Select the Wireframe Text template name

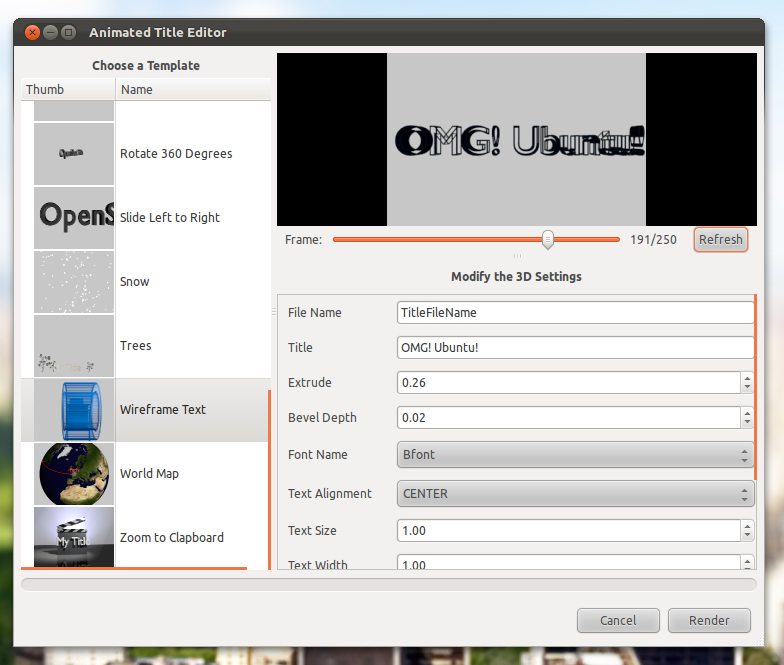click(x=162, y=410)
